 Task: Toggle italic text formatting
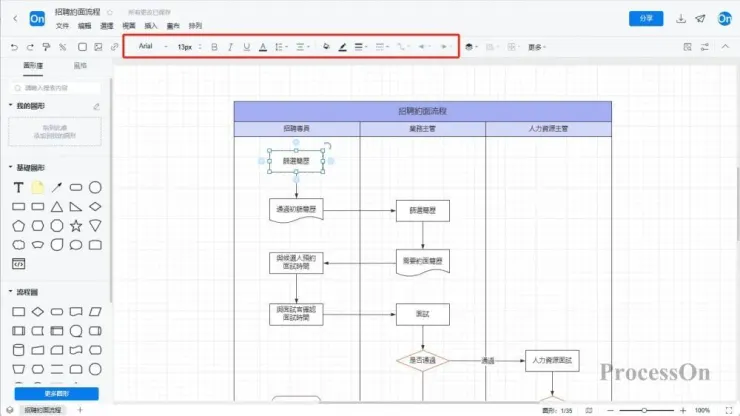point(230,47)
